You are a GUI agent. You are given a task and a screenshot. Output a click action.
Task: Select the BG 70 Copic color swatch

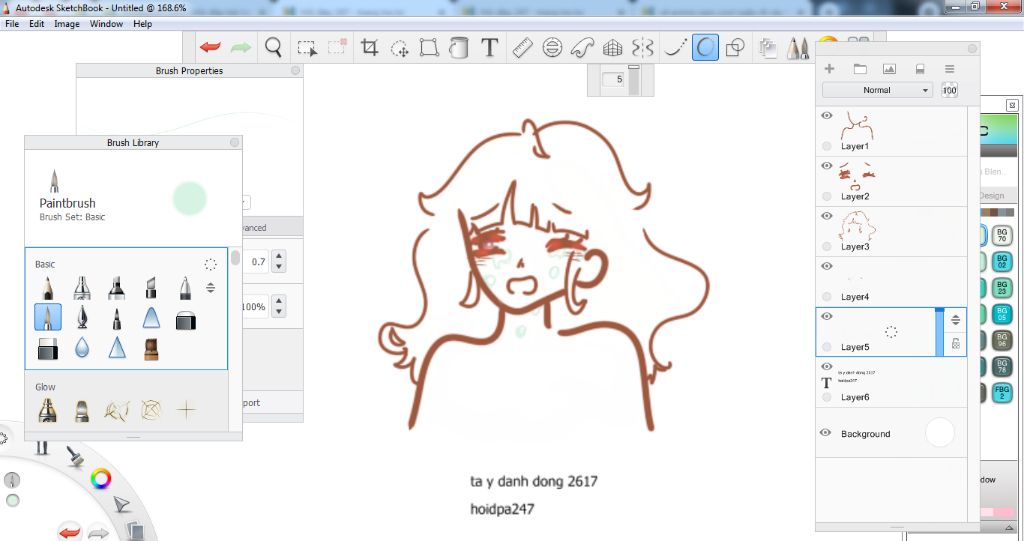tap(1002, 235)
